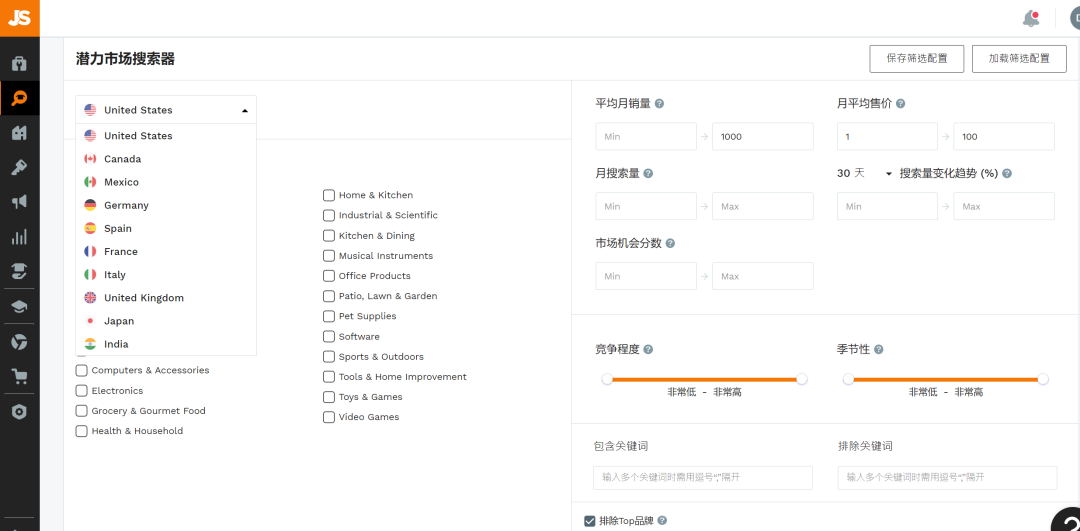Open the graduation cap academy icon
The image size is (1080, 531).
pyautogui.click(x=19, y=307)
